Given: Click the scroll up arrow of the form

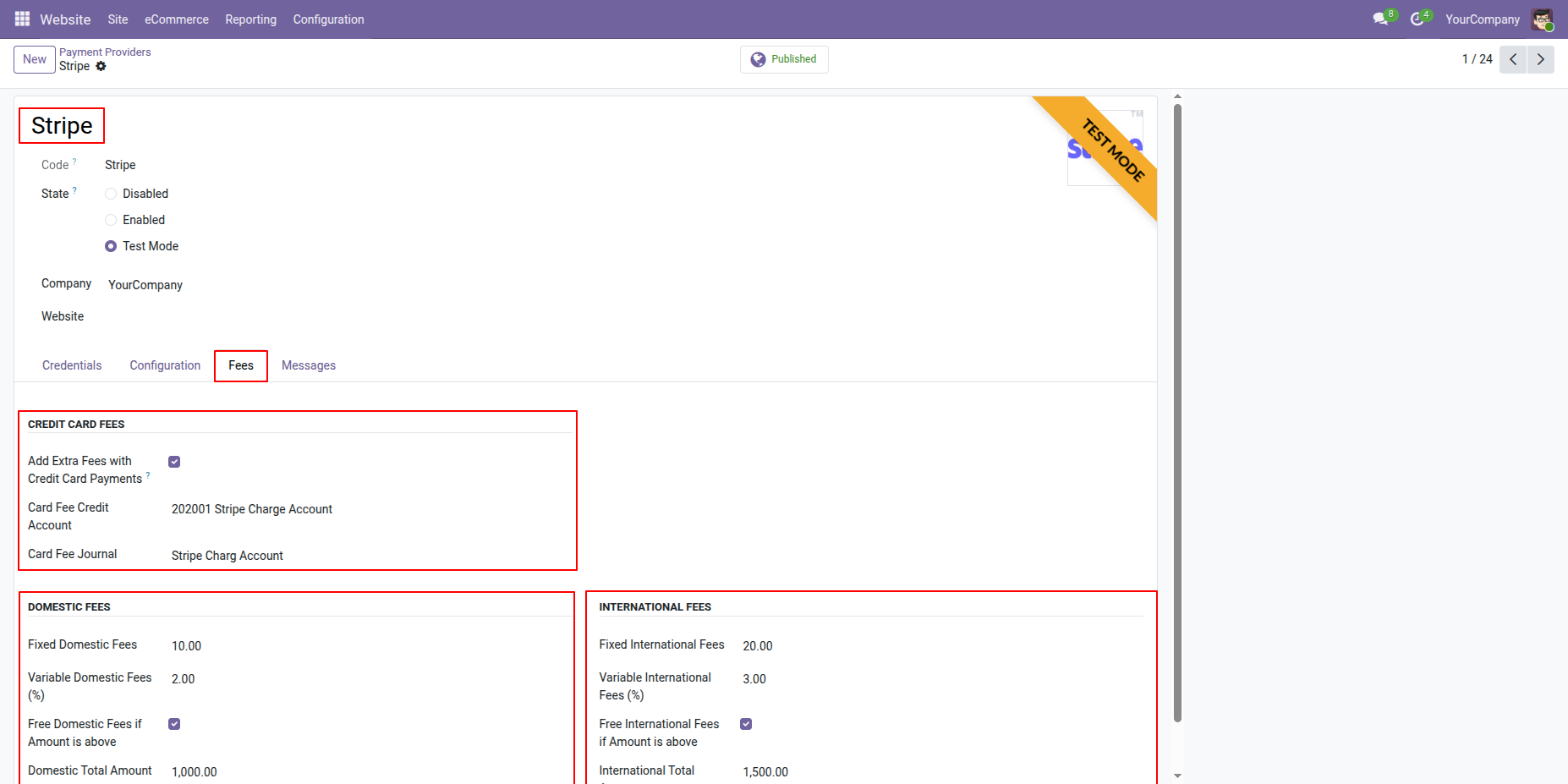Looking at the screenshot, I should [x=1177, y=96].
